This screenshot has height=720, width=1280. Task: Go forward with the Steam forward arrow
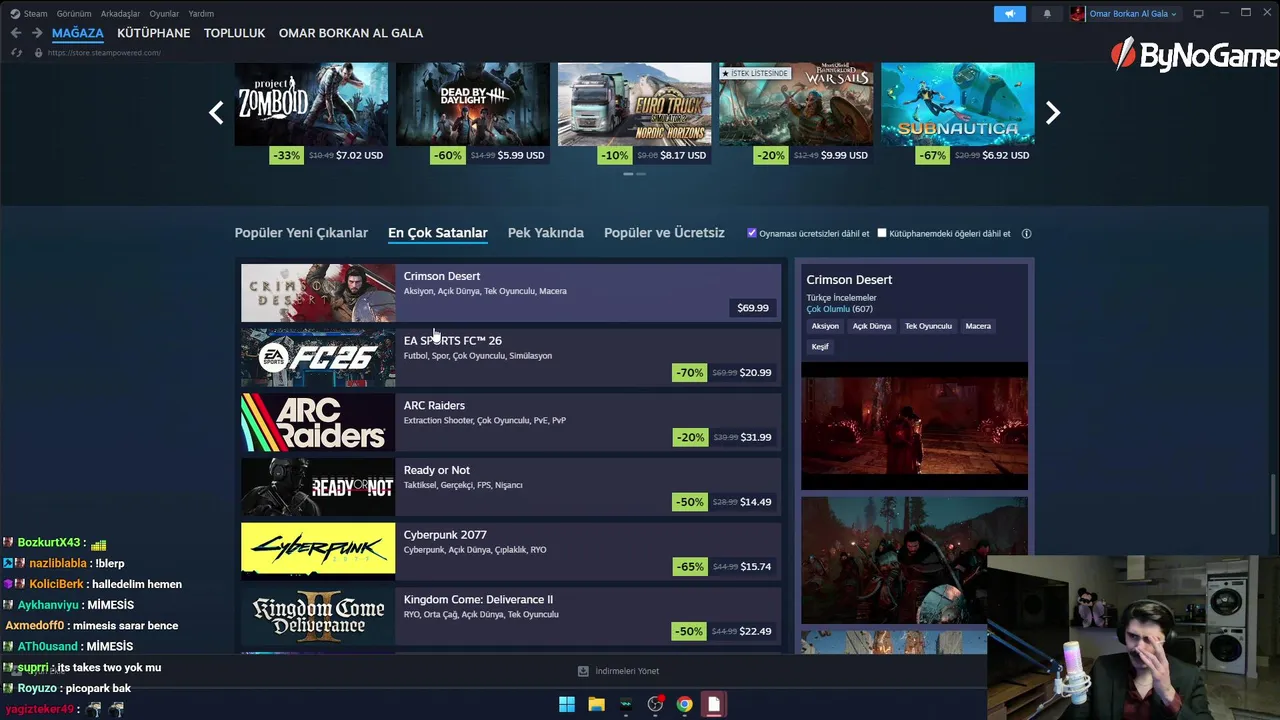[x=37, y=33]
